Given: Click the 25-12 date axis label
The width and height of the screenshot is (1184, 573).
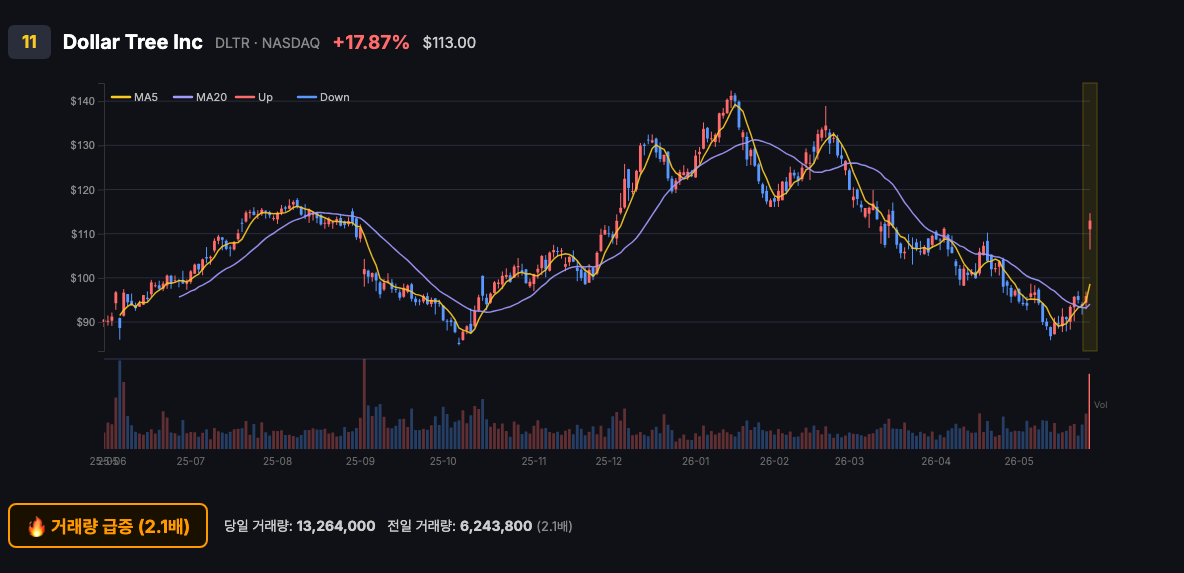Looking at the screenshot, I should tap(609, 461).
